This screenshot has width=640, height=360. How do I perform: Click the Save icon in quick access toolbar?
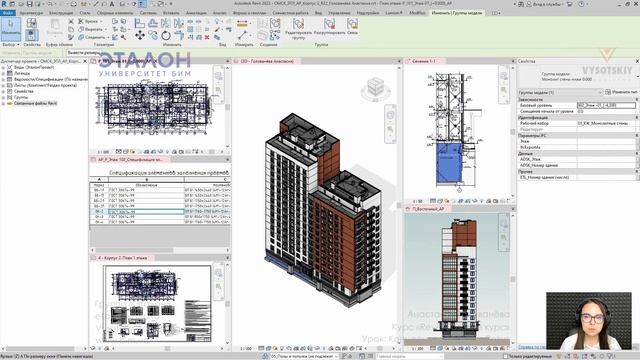(29, 4)
